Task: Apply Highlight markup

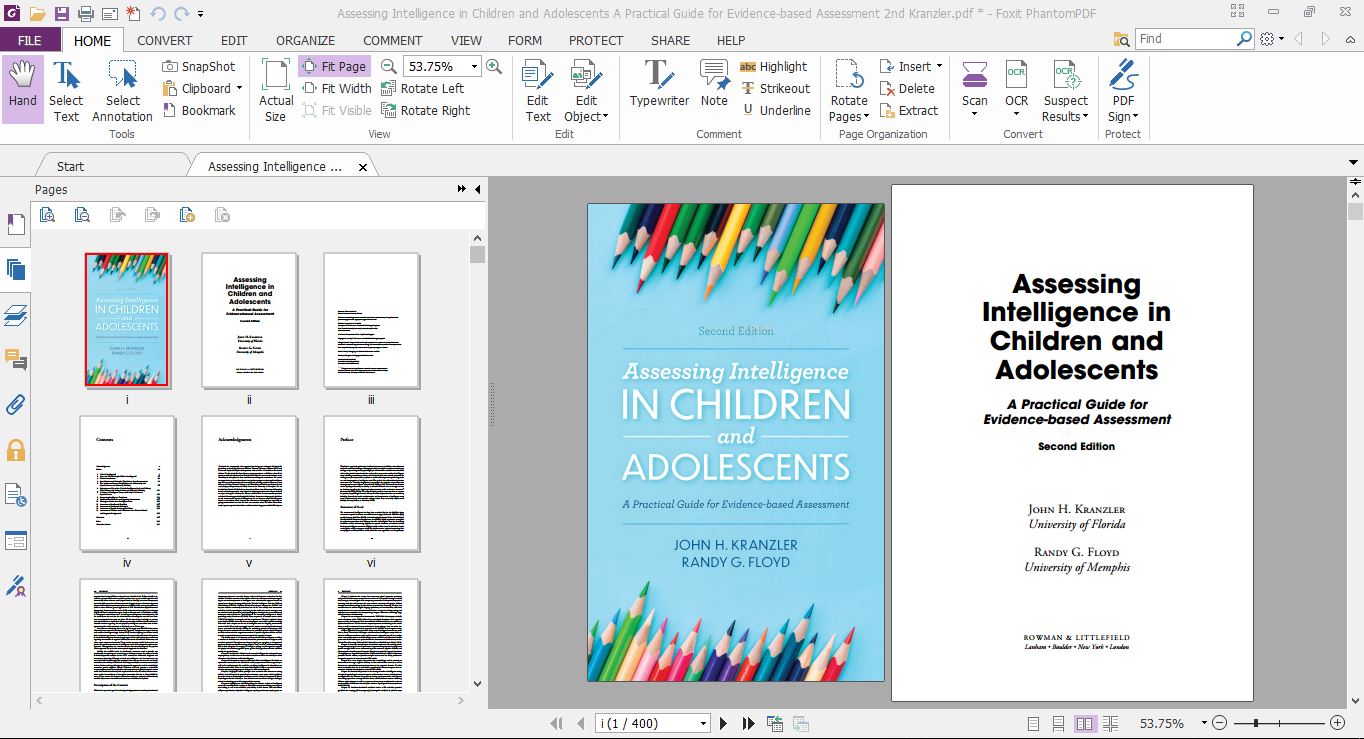Action: coord(773,66)
